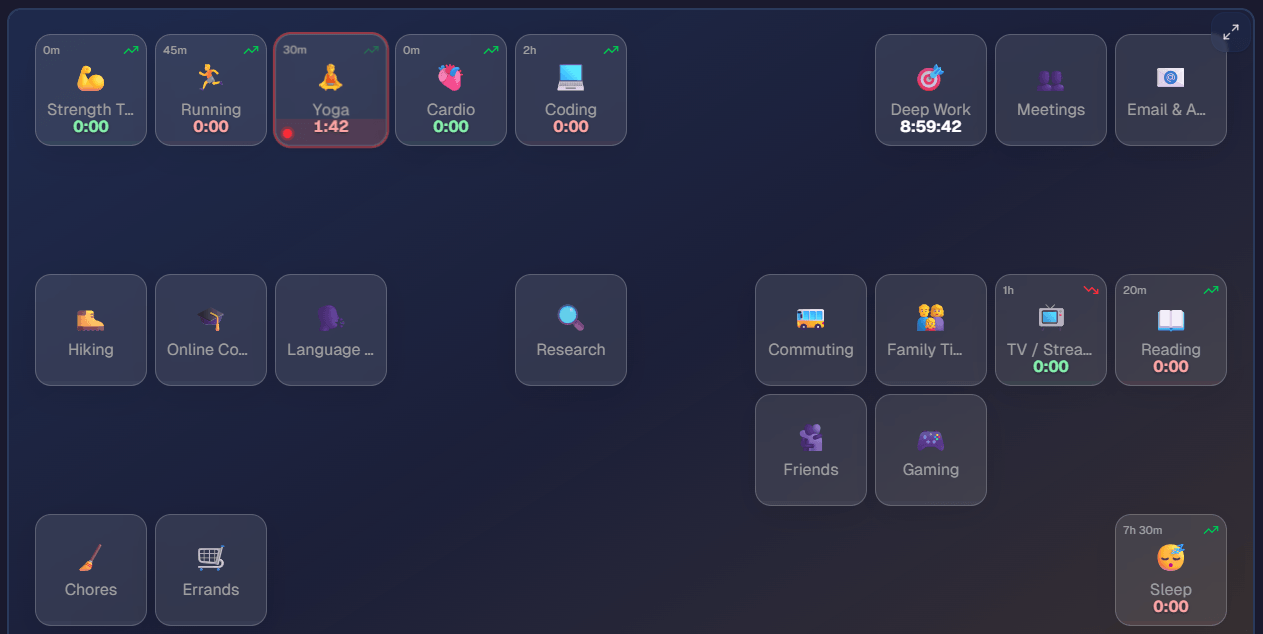Click the Errands label

click(211, 590)
